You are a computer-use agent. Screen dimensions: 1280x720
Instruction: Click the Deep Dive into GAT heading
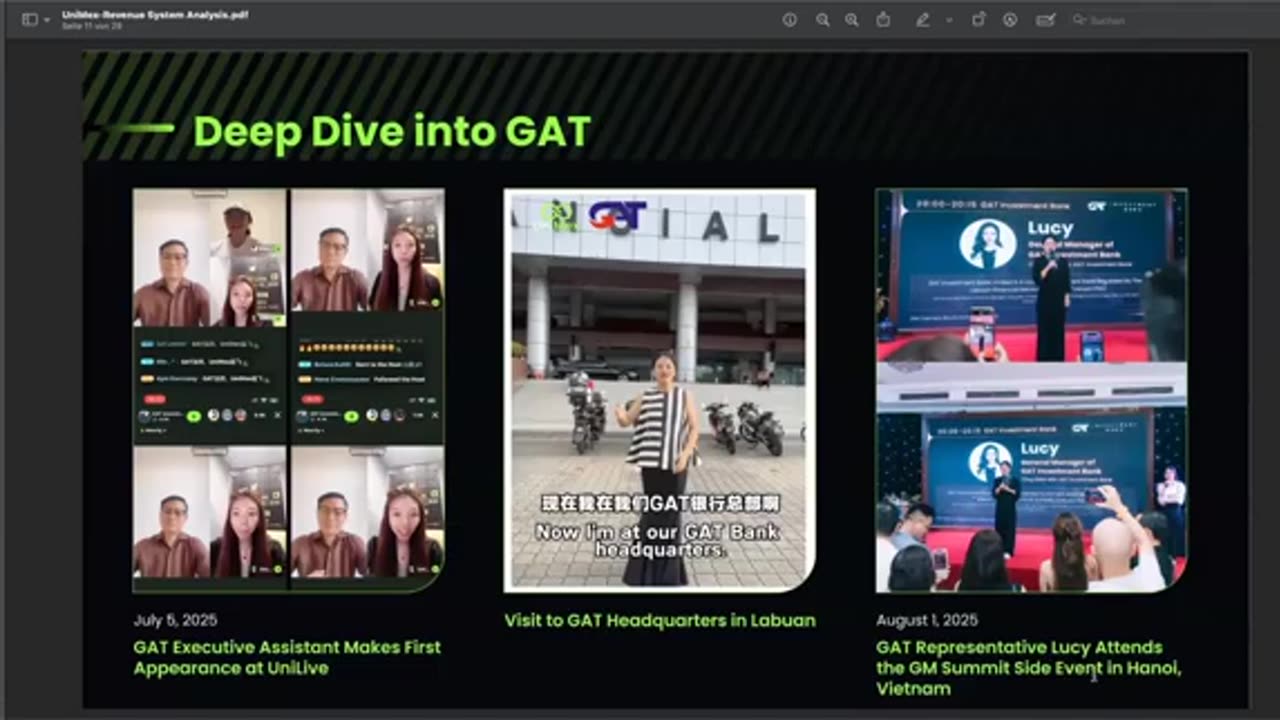pyautogui.click(x=391, y=131)
